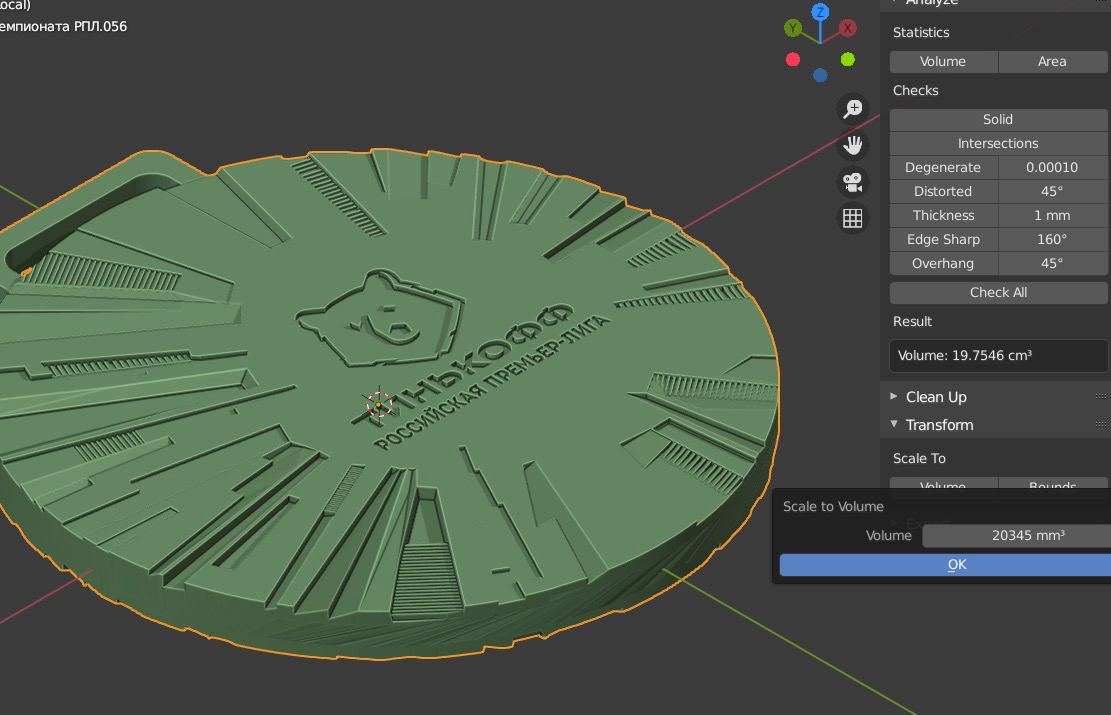Click the red negative X axis dot

[x=793, y=60]
